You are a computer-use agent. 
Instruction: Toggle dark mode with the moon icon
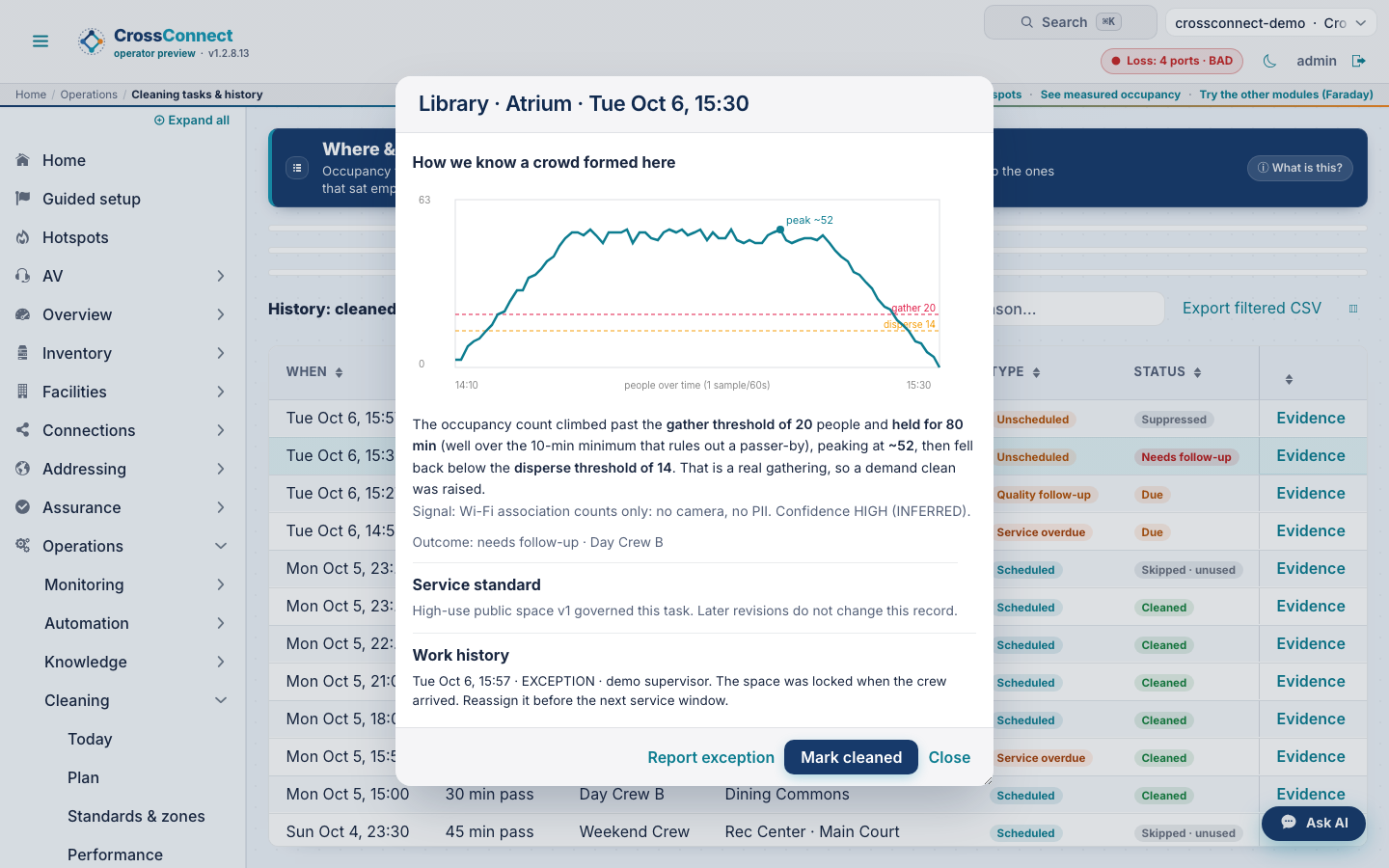1269,61
